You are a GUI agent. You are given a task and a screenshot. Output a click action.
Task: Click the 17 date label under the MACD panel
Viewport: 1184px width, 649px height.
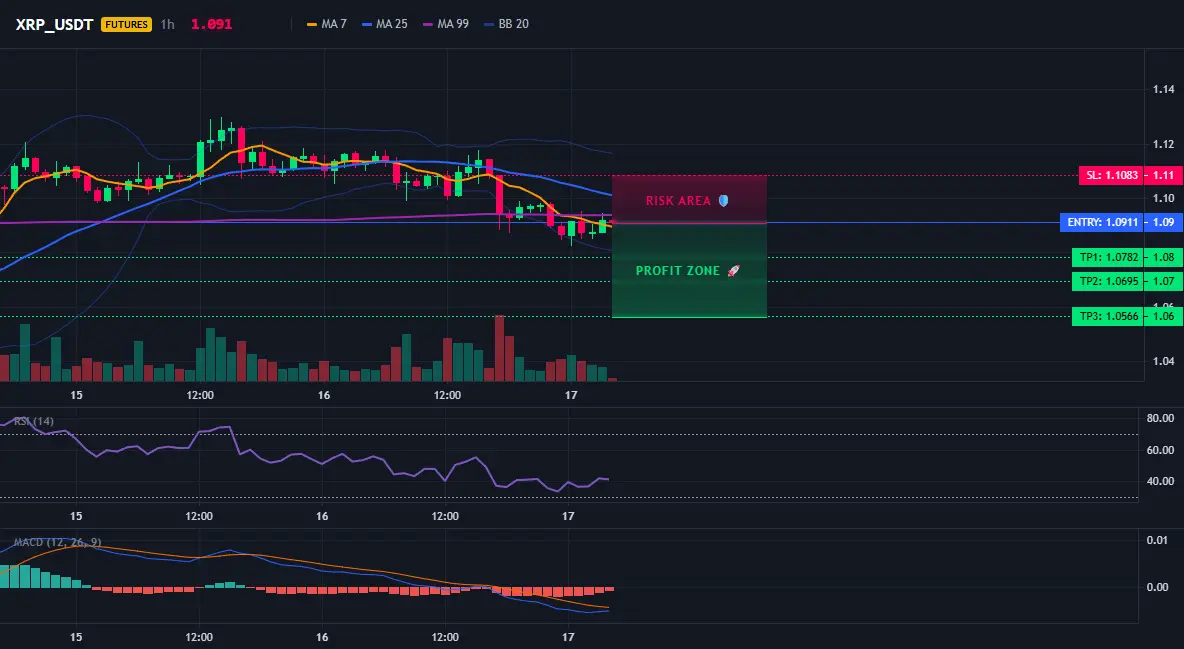pos(568,637)
